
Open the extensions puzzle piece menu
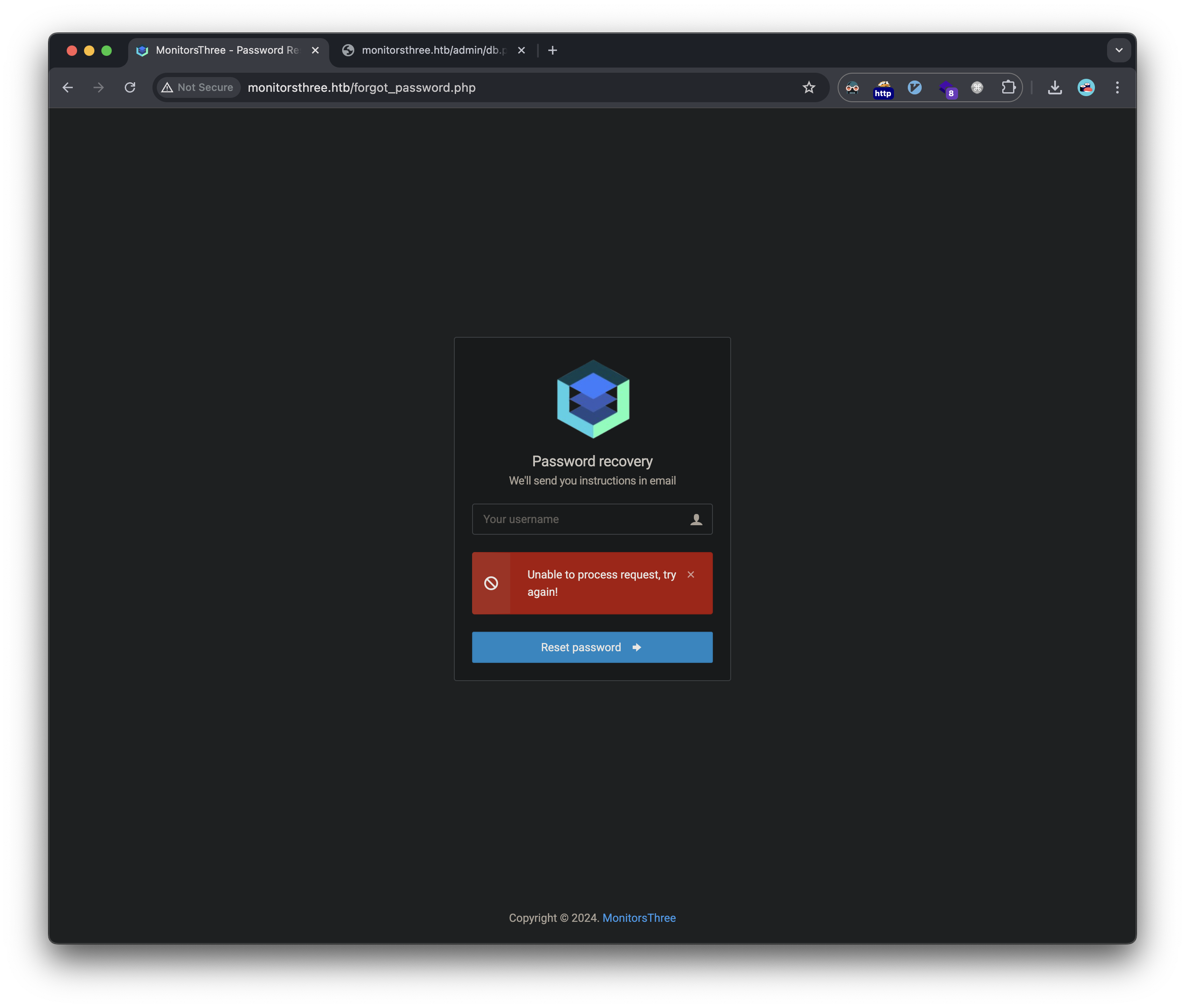coord(1008,87)
